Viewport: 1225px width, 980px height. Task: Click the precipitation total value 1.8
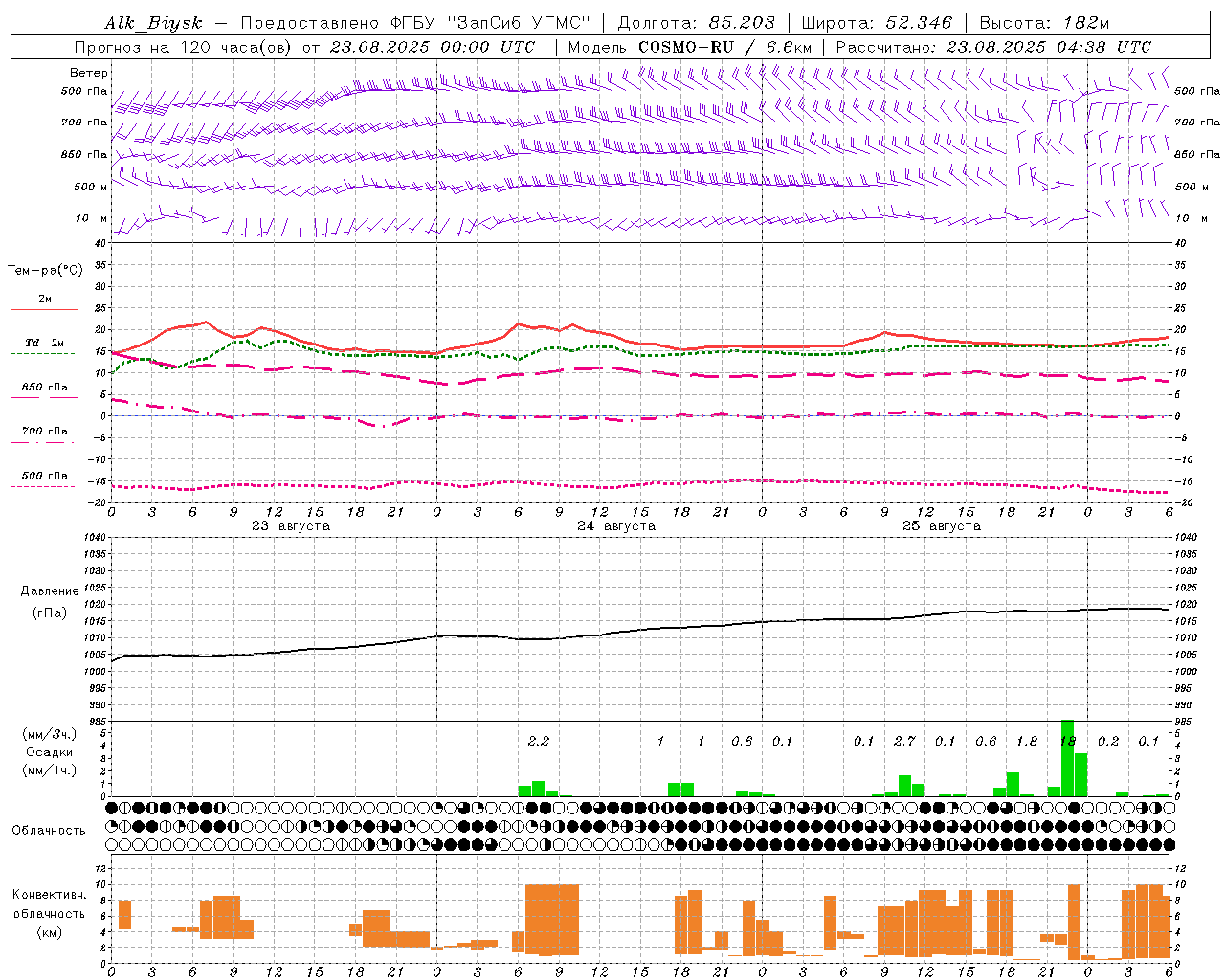(x=1027, y=741)
